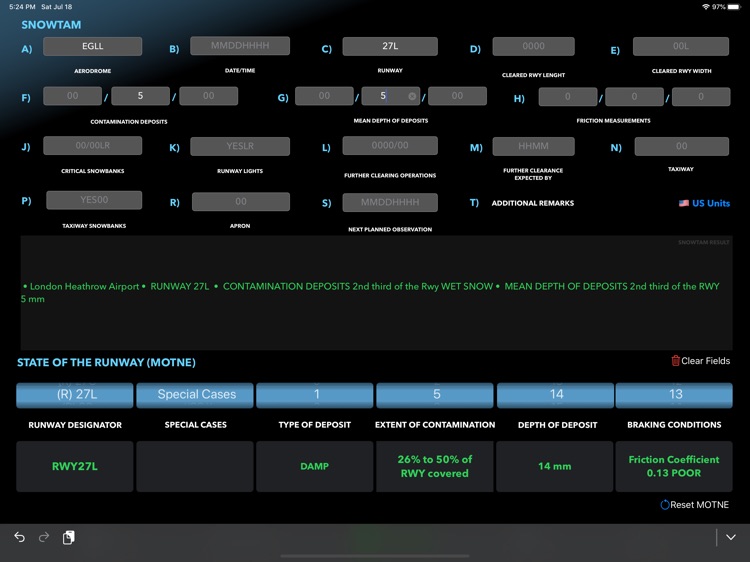
Task: Tap the SNOWTAM result text area
Action: pos(376,292)
